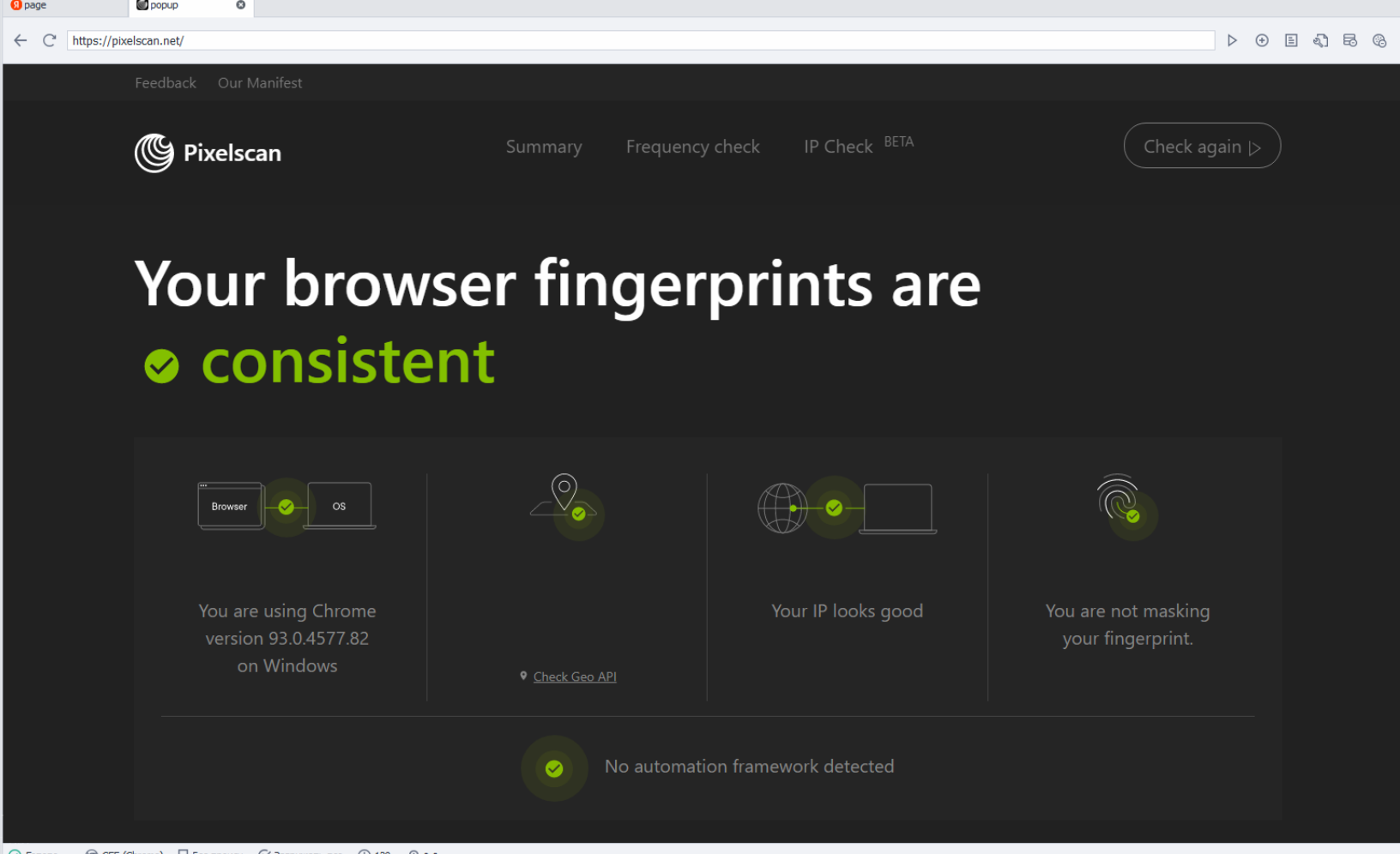The height and width of the screenshot is (854, 1400).
Task: Click the "No automation framework detected" text
Action: point(749,767)
